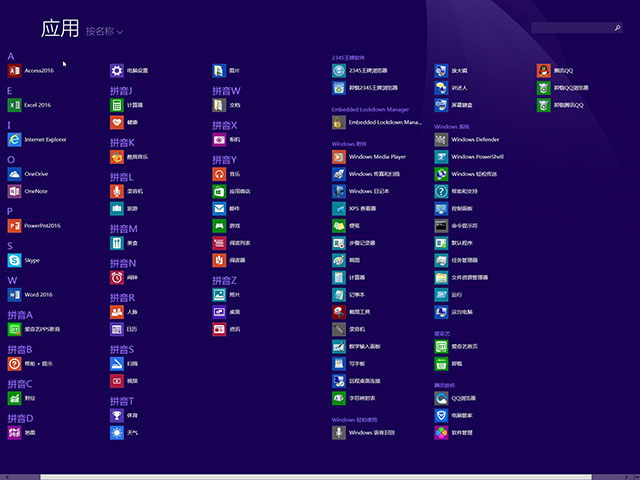Image resolution: width=640 pixels, height=480 pixels.
Task: Launch Windows PowerShell
Action: coord(469,157)
